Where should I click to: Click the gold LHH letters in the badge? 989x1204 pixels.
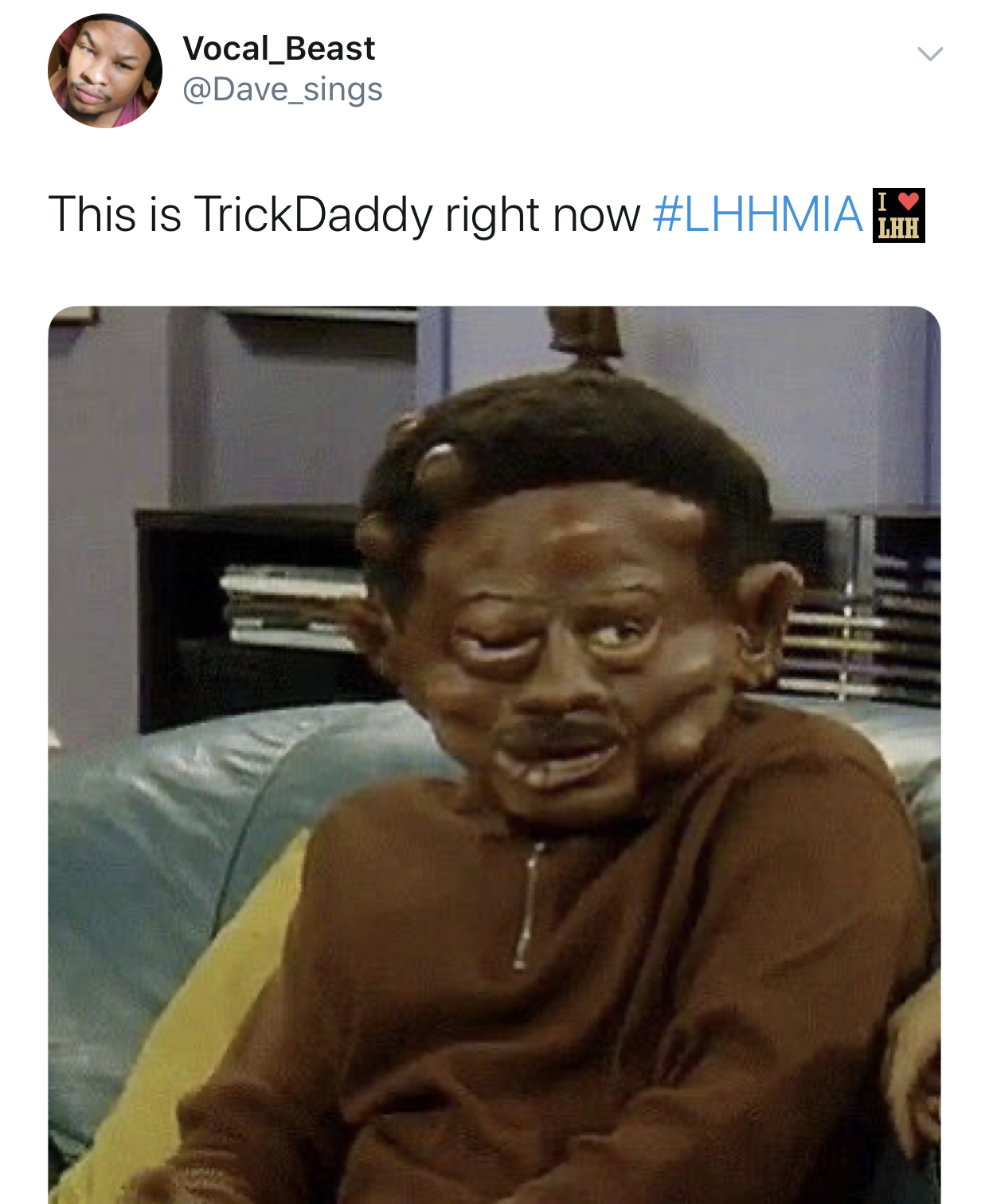point(898,229)
